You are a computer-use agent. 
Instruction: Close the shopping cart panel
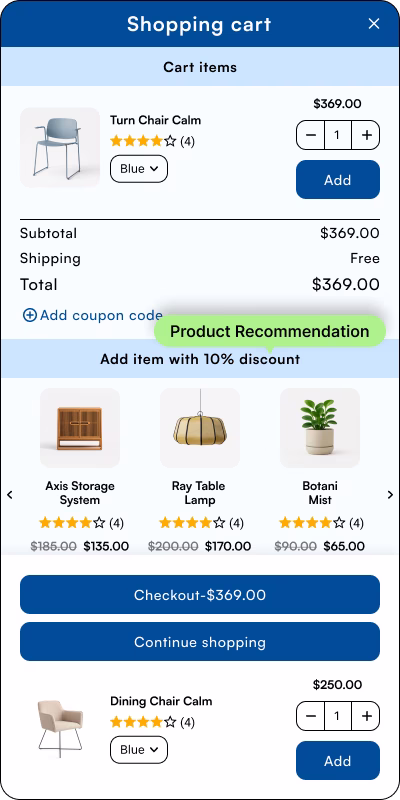374,23
